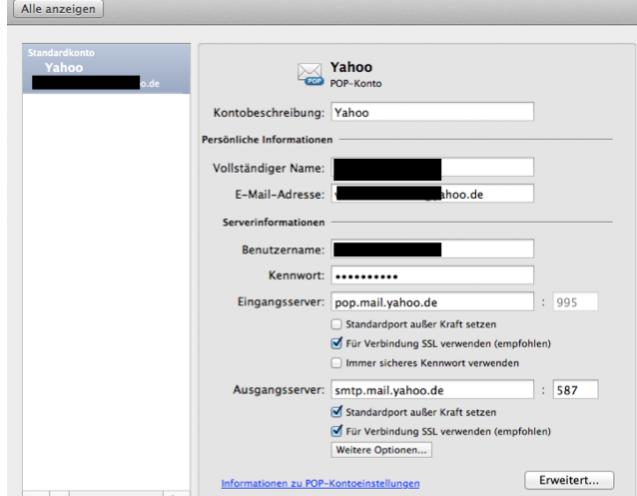Click the outgoing port 587 field

point(575,390)
